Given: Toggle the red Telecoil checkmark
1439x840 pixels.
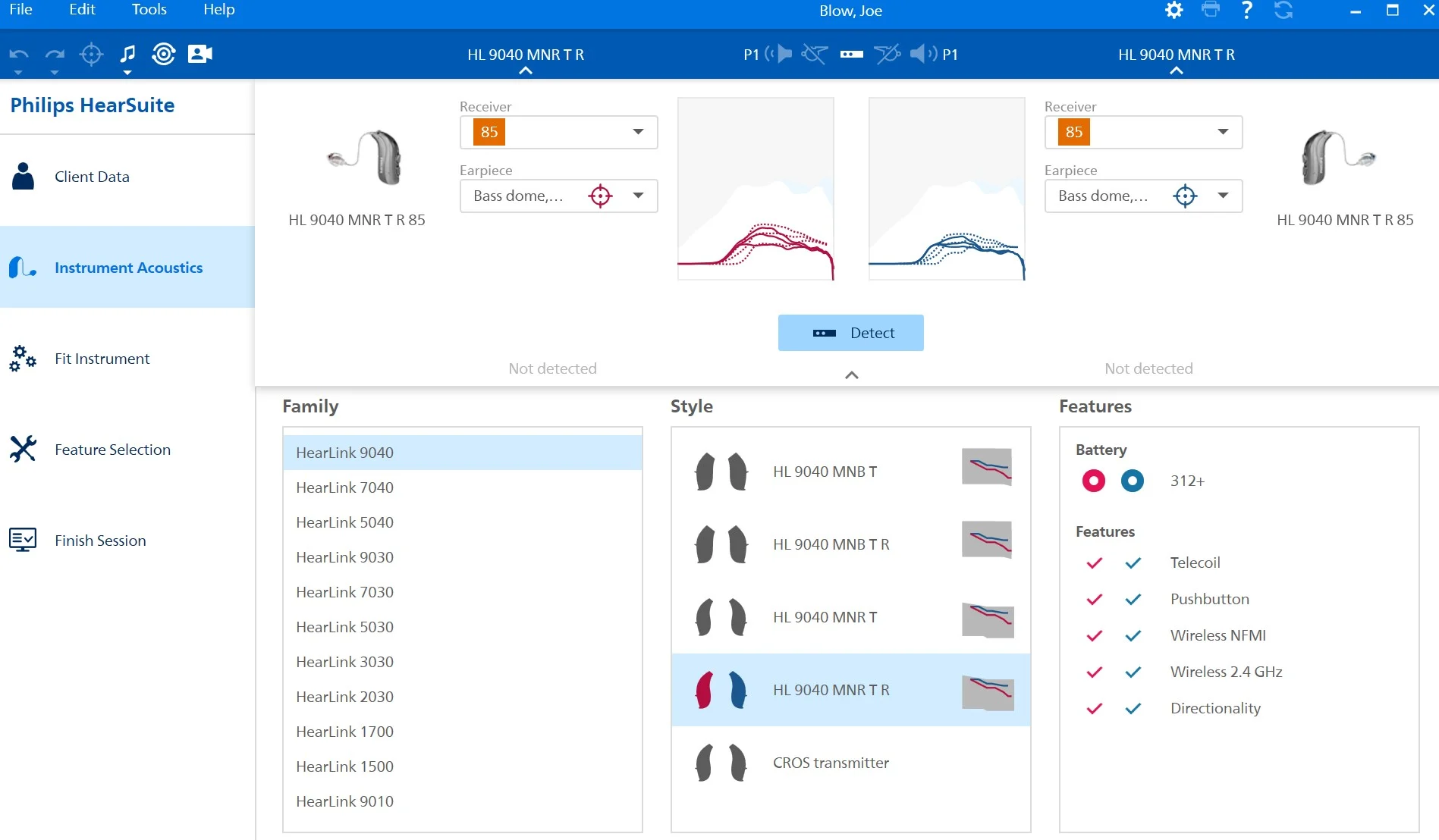Looking at the screenshot, I should point(1094,563).
